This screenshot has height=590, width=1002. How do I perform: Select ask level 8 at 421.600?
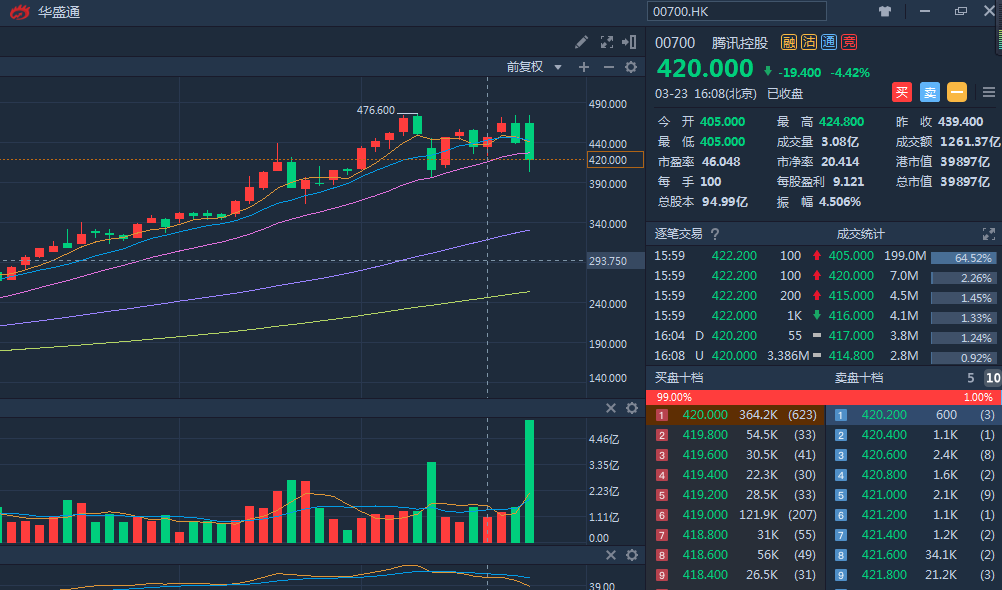(x=914, y=555)
